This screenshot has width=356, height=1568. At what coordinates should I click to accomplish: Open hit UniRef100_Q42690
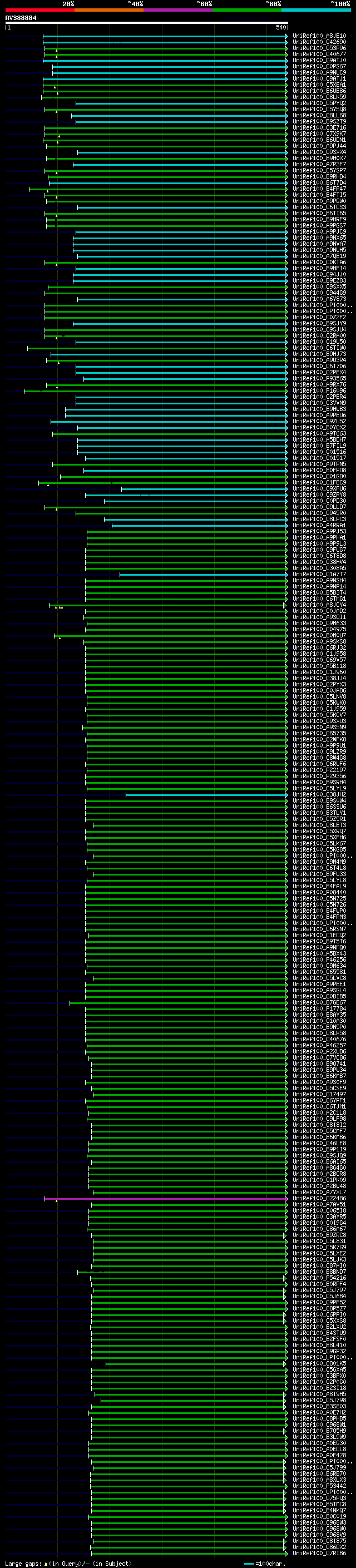(x=319, y=42)
